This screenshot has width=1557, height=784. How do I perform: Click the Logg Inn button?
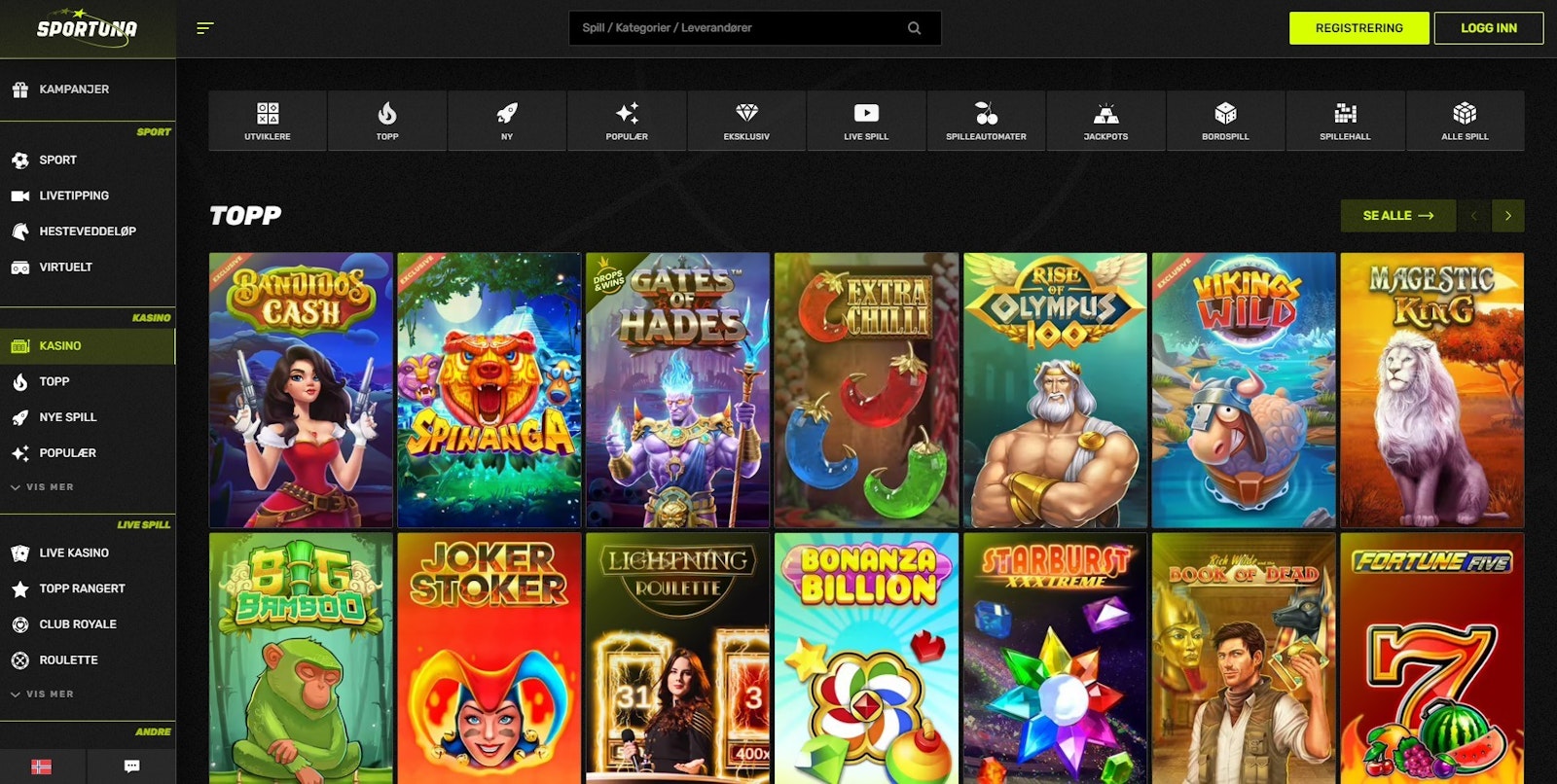[x=1488, y=28]
